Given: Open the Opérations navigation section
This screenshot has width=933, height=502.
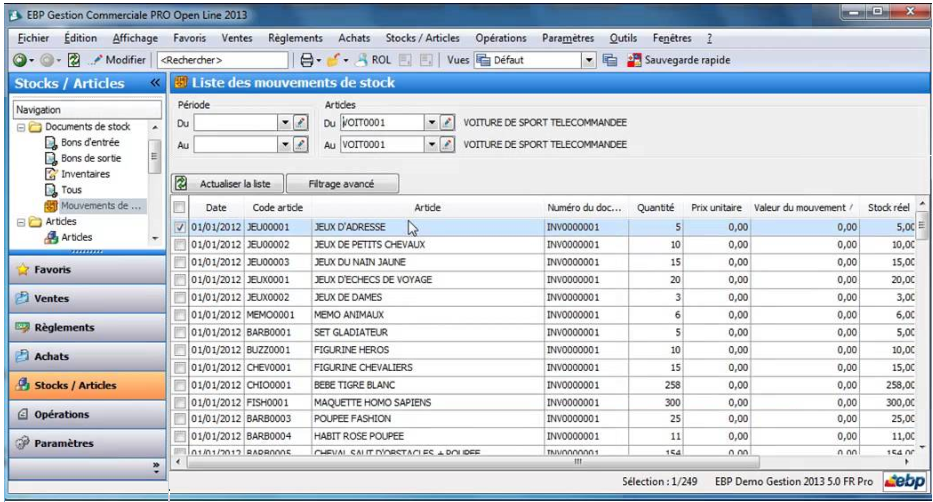Looking at the screenshot, I should tap(87, 415).
